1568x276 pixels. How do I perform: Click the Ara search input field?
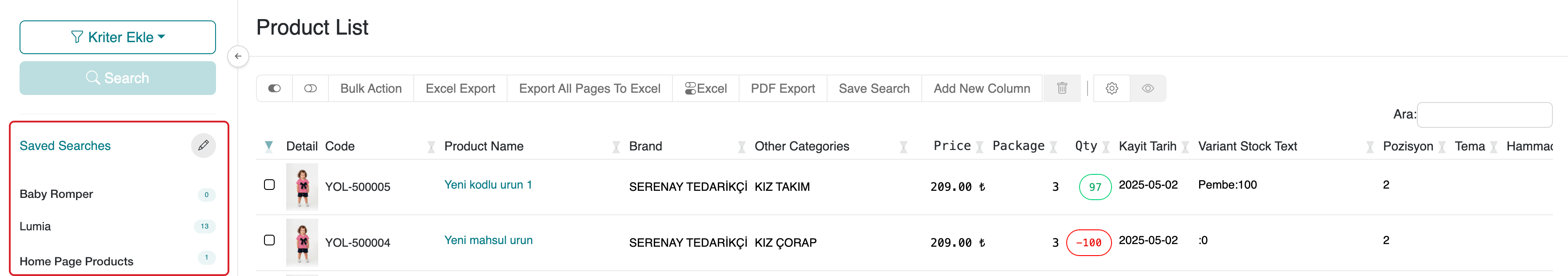[x=1484, y=114]
